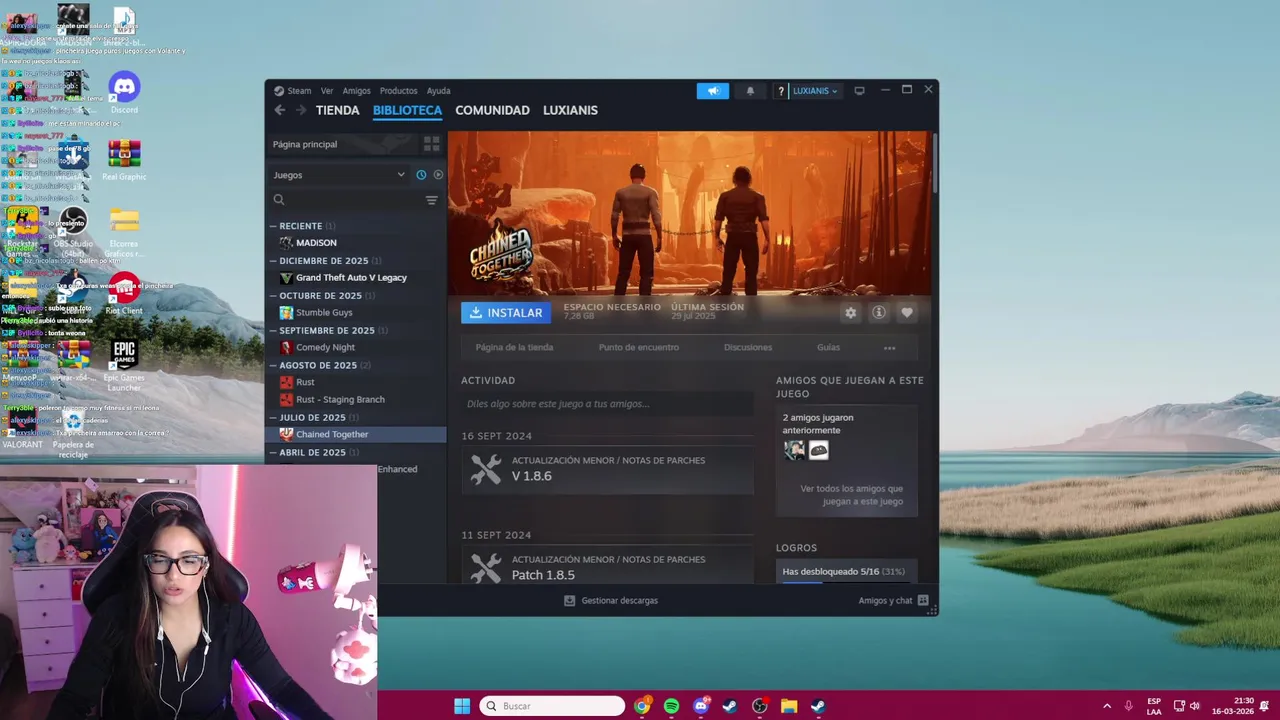The height and width of the screenshot is (720, 1280).
Task: Open Discord desktop shortcut
Action: [x=124, y=92]
